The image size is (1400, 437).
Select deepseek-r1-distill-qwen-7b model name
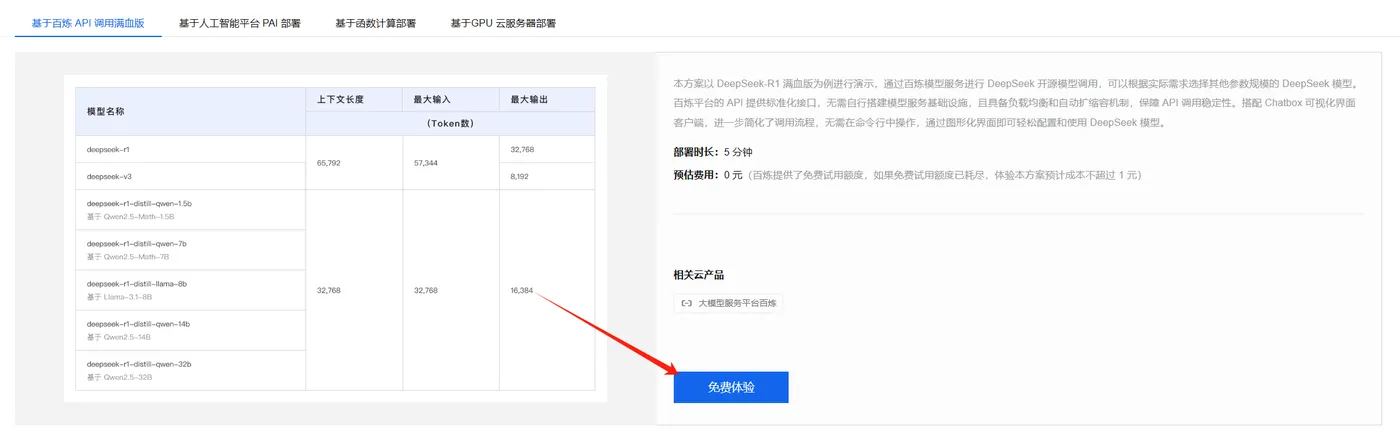[137, 243]
